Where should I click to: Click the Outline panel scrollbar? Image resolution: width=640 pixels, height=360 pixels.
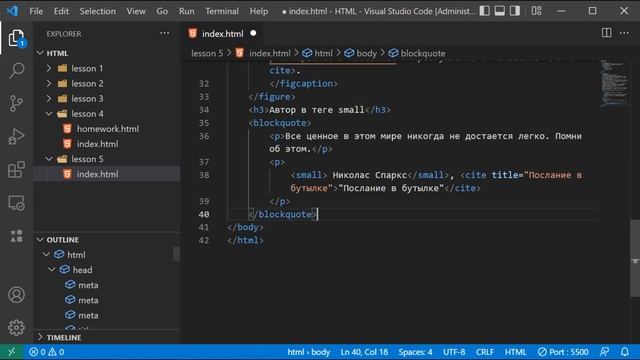coord(176,254)
